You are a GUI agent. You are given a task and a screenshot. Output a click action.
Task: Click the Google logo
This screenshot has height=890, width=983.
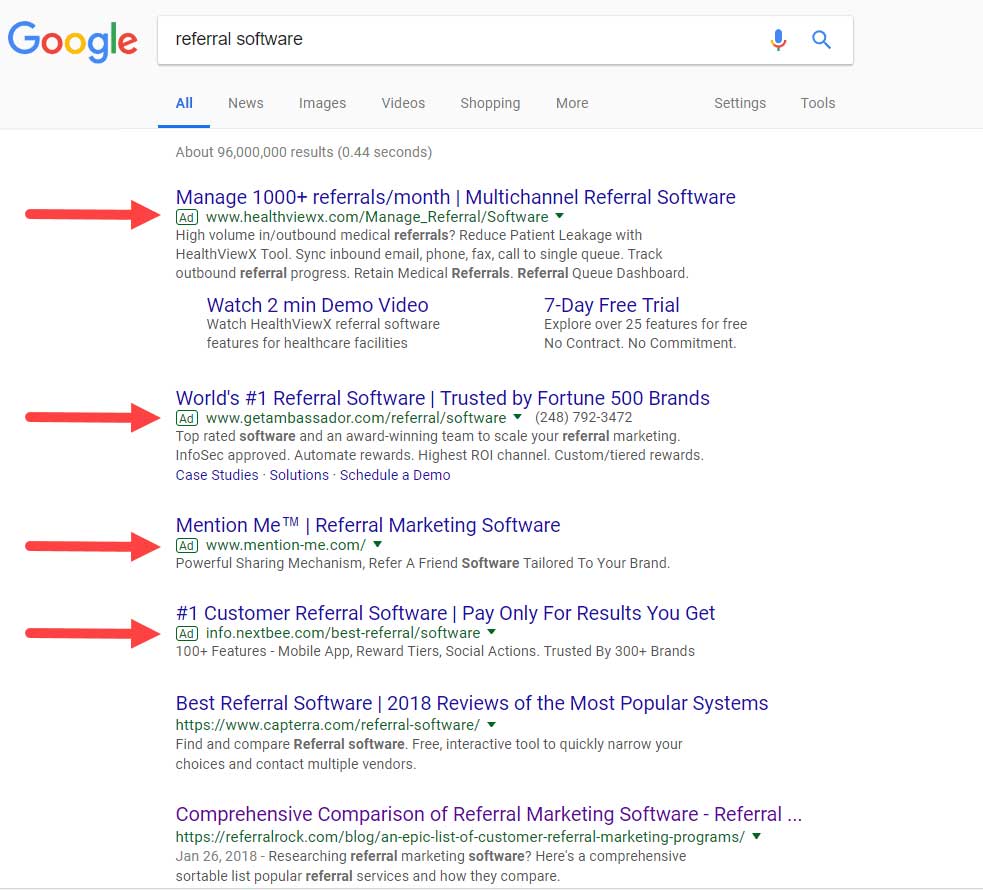tap(73, 41)
